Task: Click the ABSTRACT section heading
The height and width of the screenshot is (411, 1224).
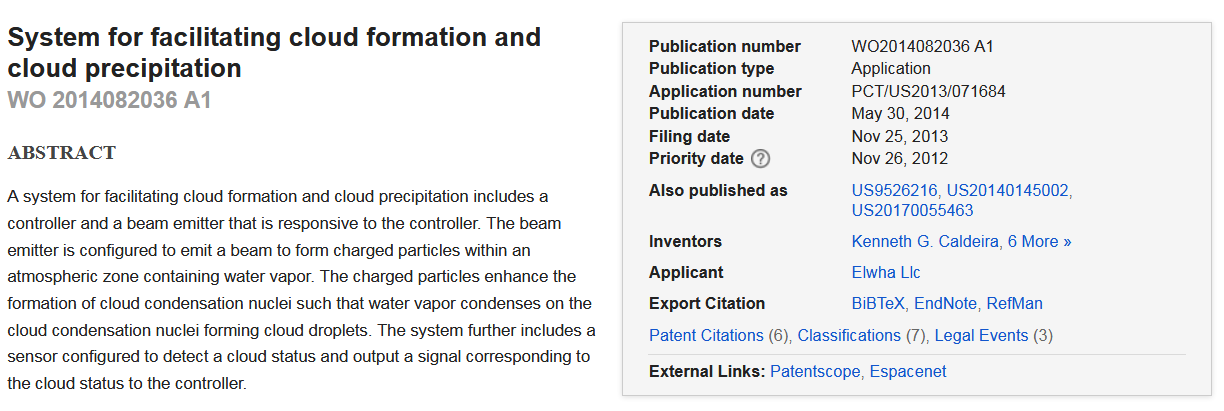Action: (x=62, y=153)
